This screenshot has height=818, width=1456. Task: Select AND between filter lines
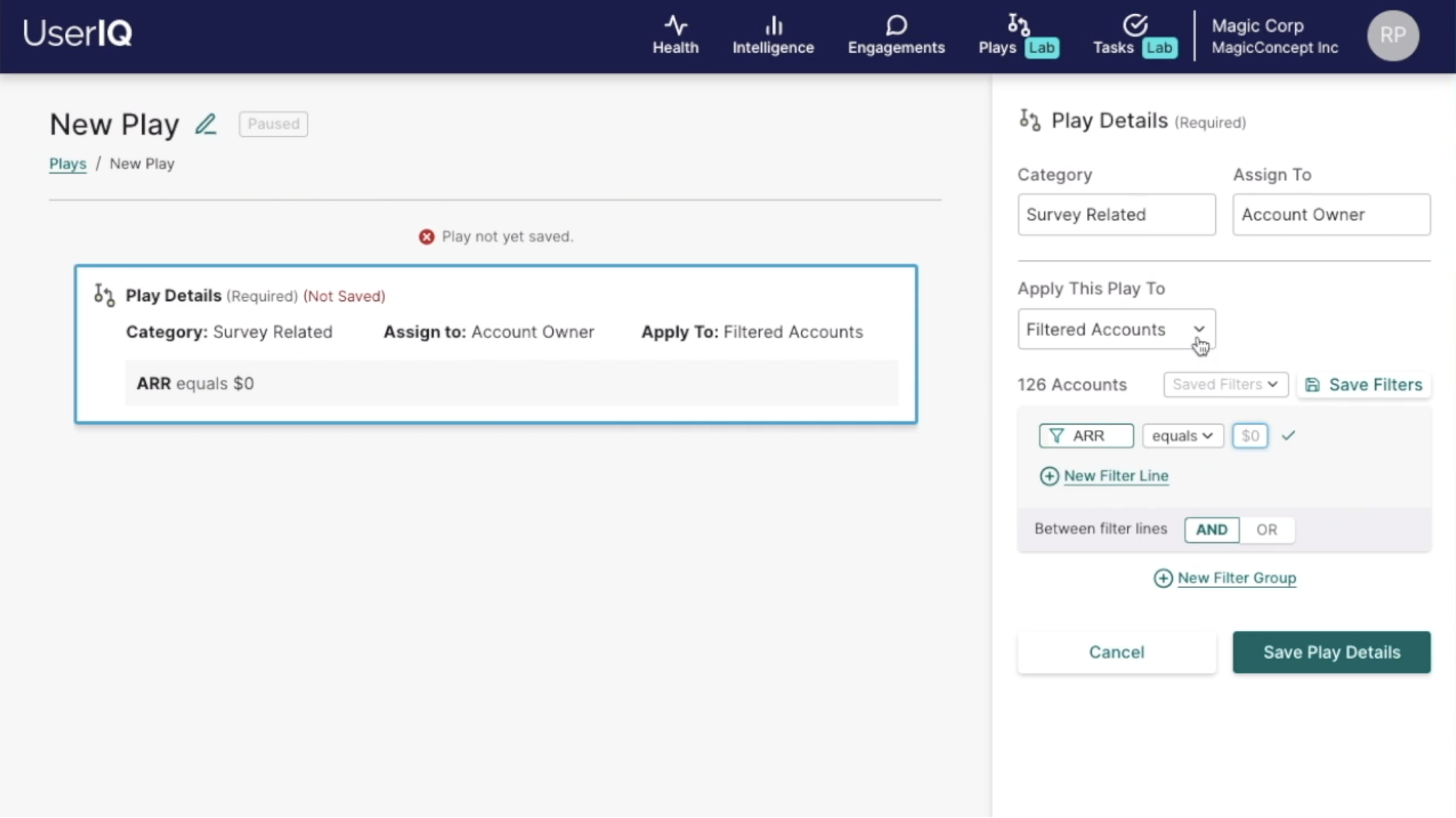tap(1211, 529)
